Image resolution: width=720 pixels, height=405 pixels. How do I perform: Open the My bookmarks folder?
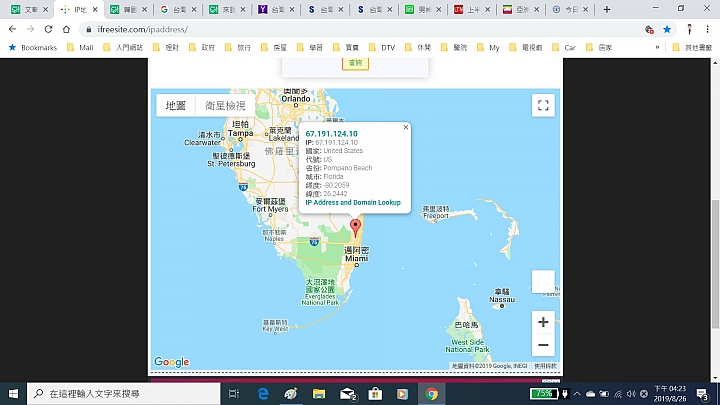coord(489,47)
